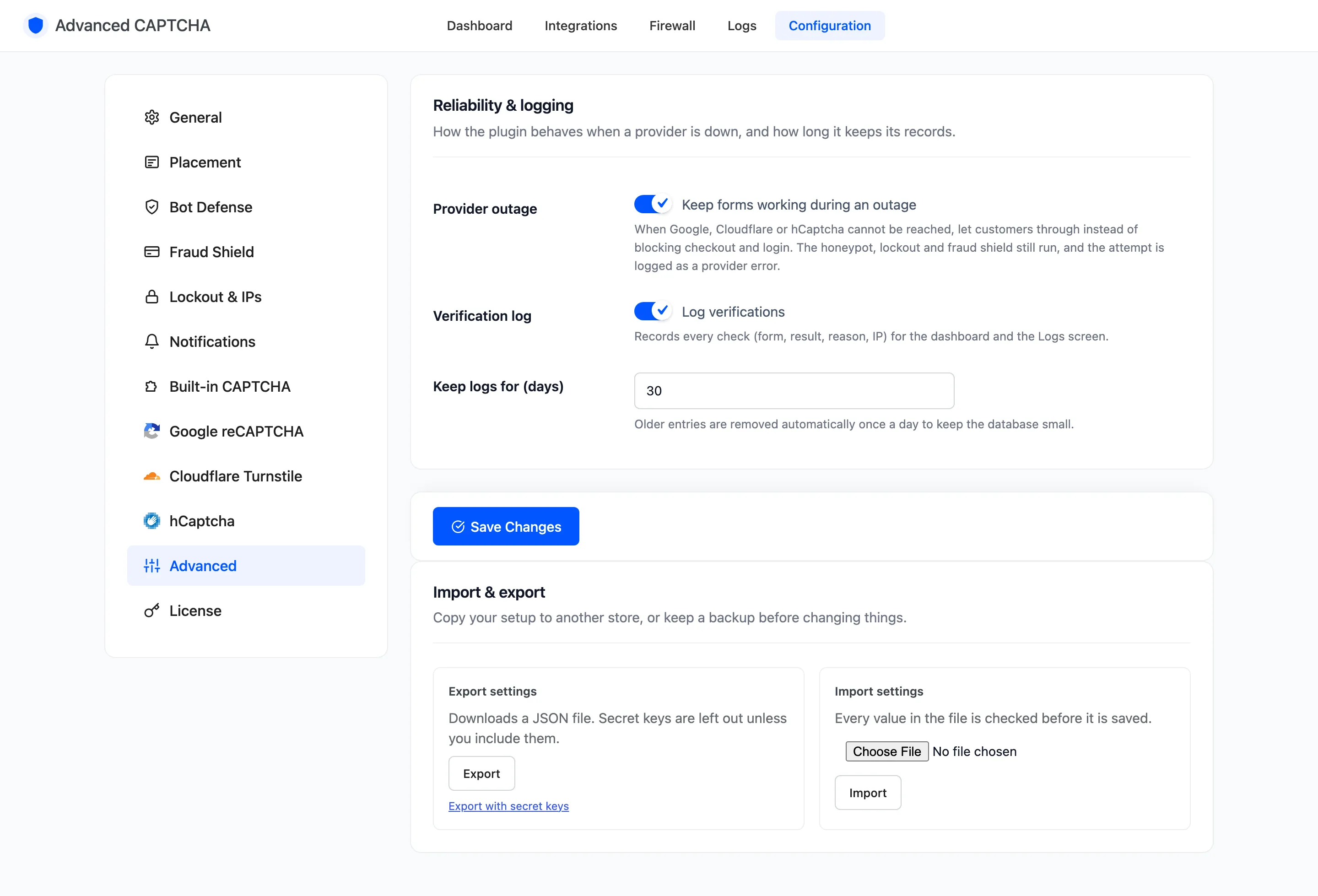Open Export with secret keys link
Image resolution: width=1318 pixels, height=896 pixels.
click(508, 806)
